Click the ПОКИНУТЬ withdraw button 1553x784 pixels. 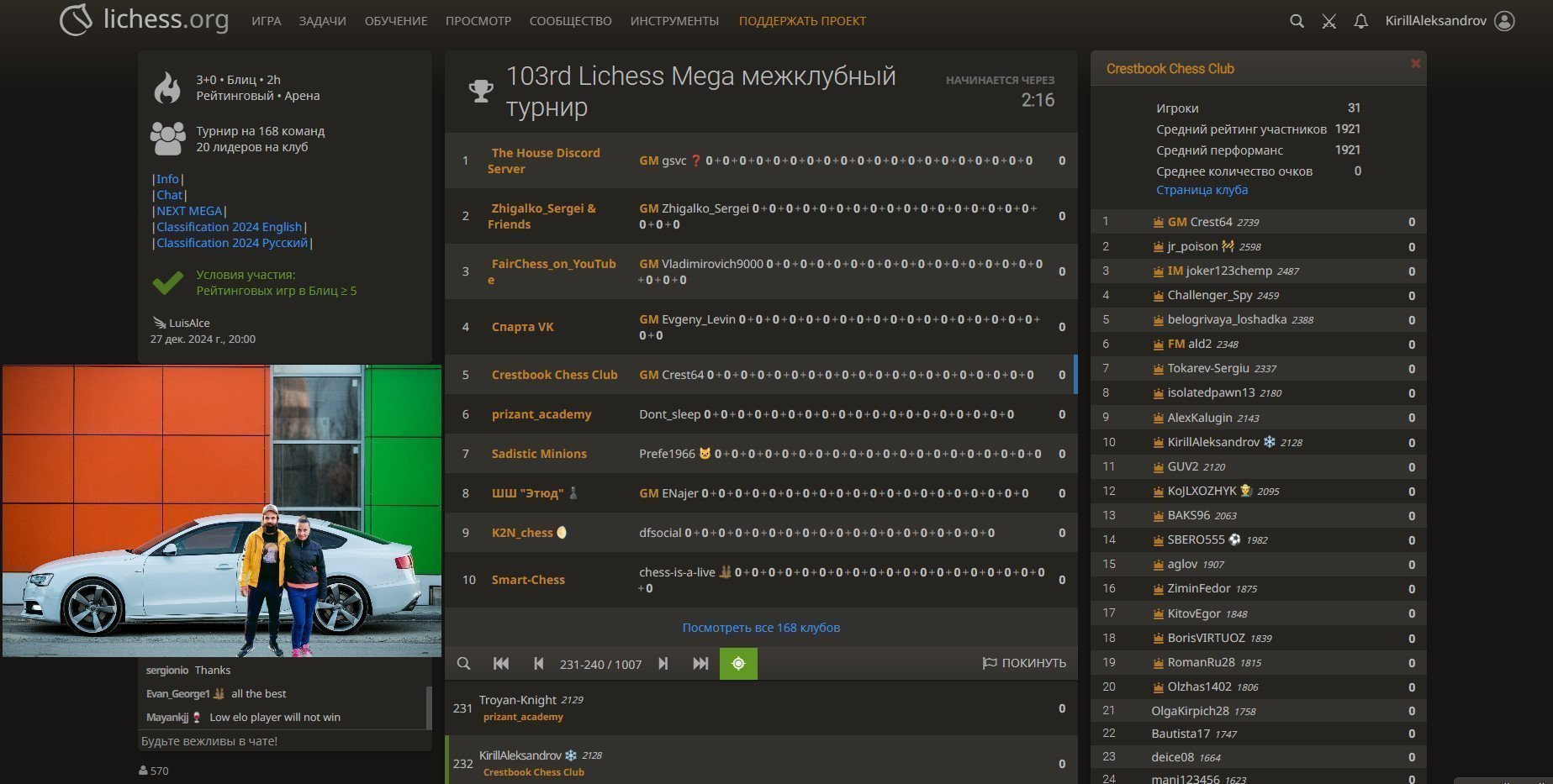pyautogui.click(x=1024, y=663)
